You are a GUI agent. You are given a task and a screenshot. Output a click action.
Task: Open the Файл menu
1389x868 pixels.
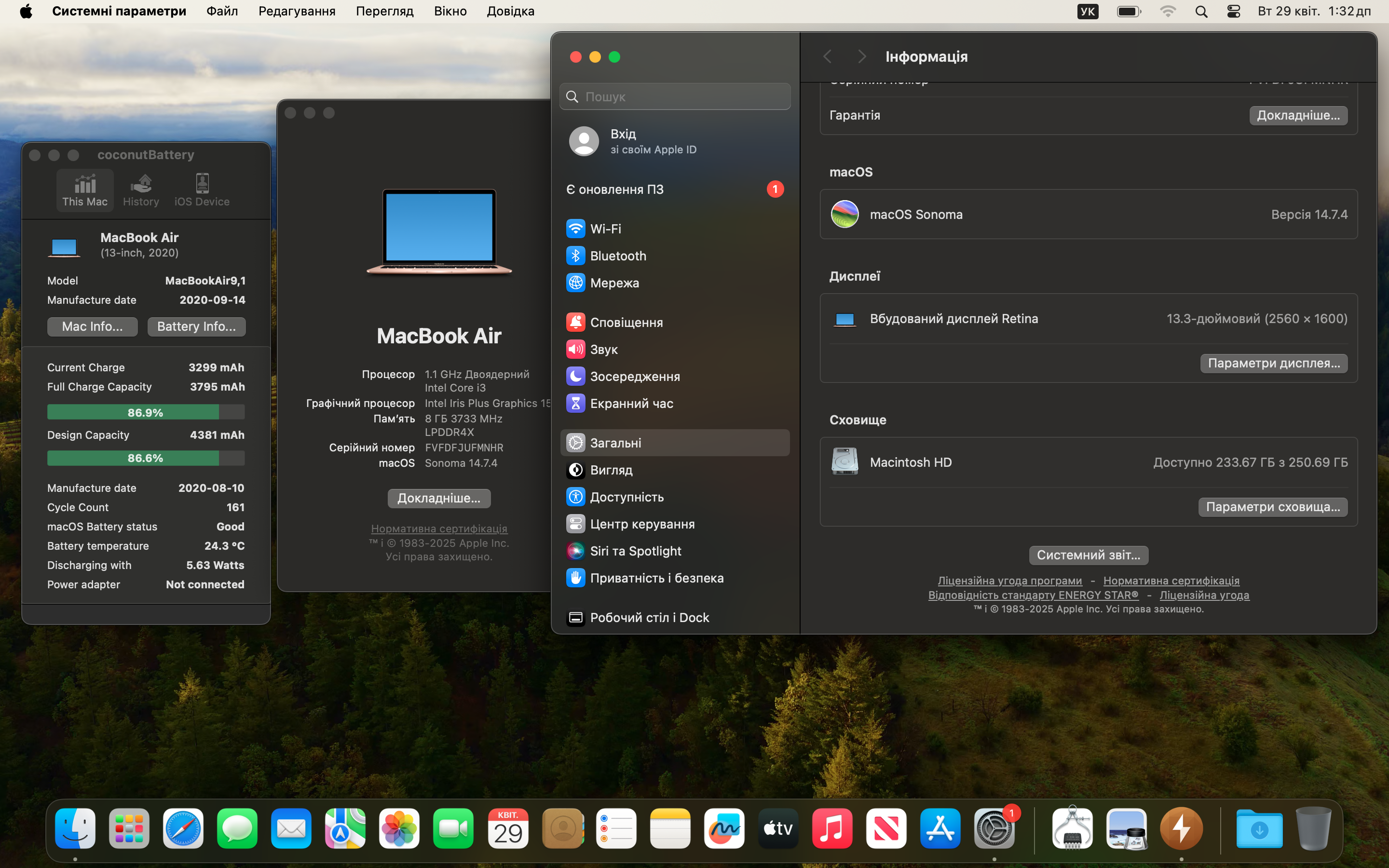pos(222,11)
